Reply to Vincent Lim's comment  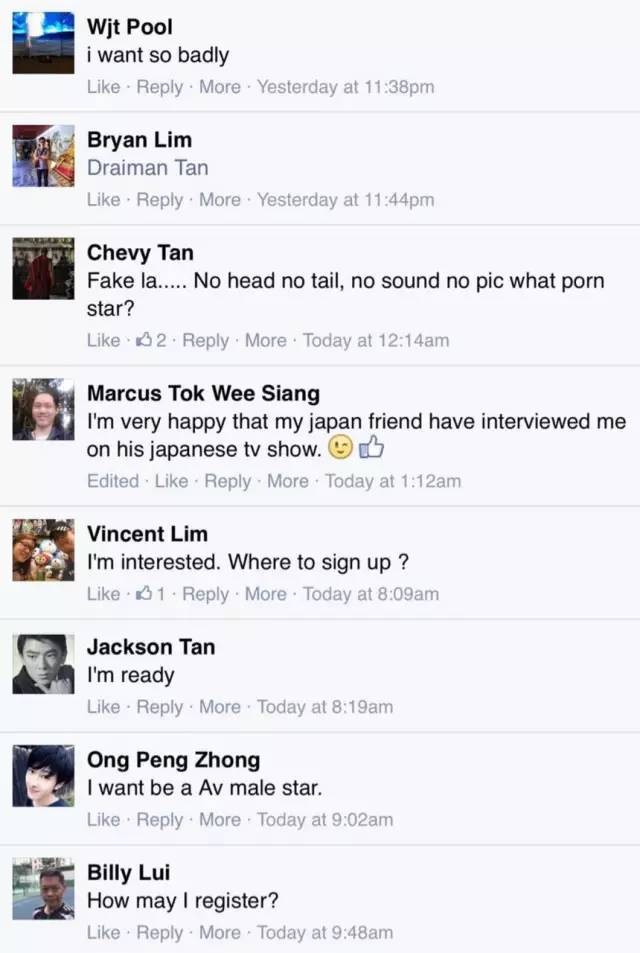coord(205,594)
